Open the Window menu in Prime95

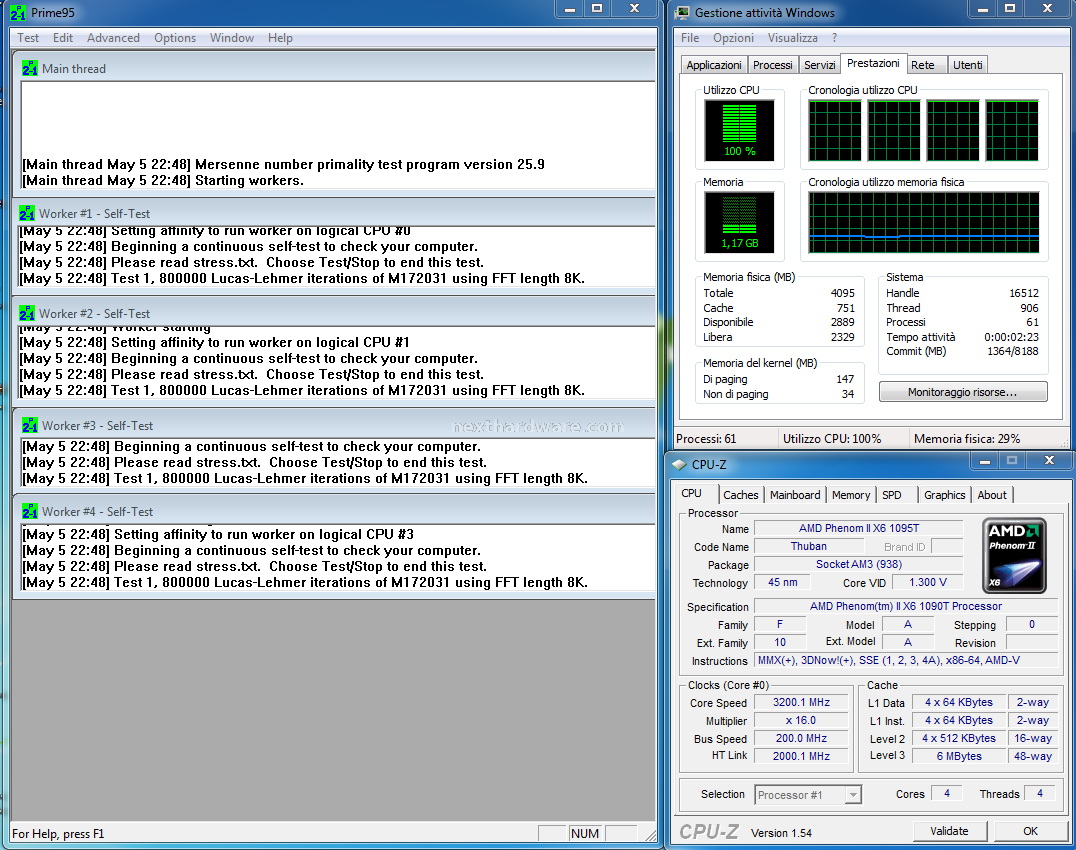point(232,38)
